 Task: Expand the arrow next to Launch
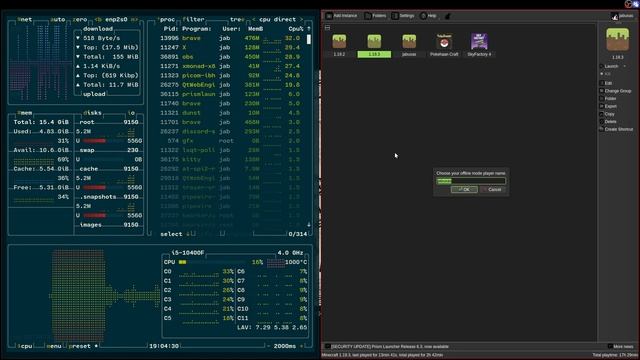pyautogui.click(x=624, y=66)
